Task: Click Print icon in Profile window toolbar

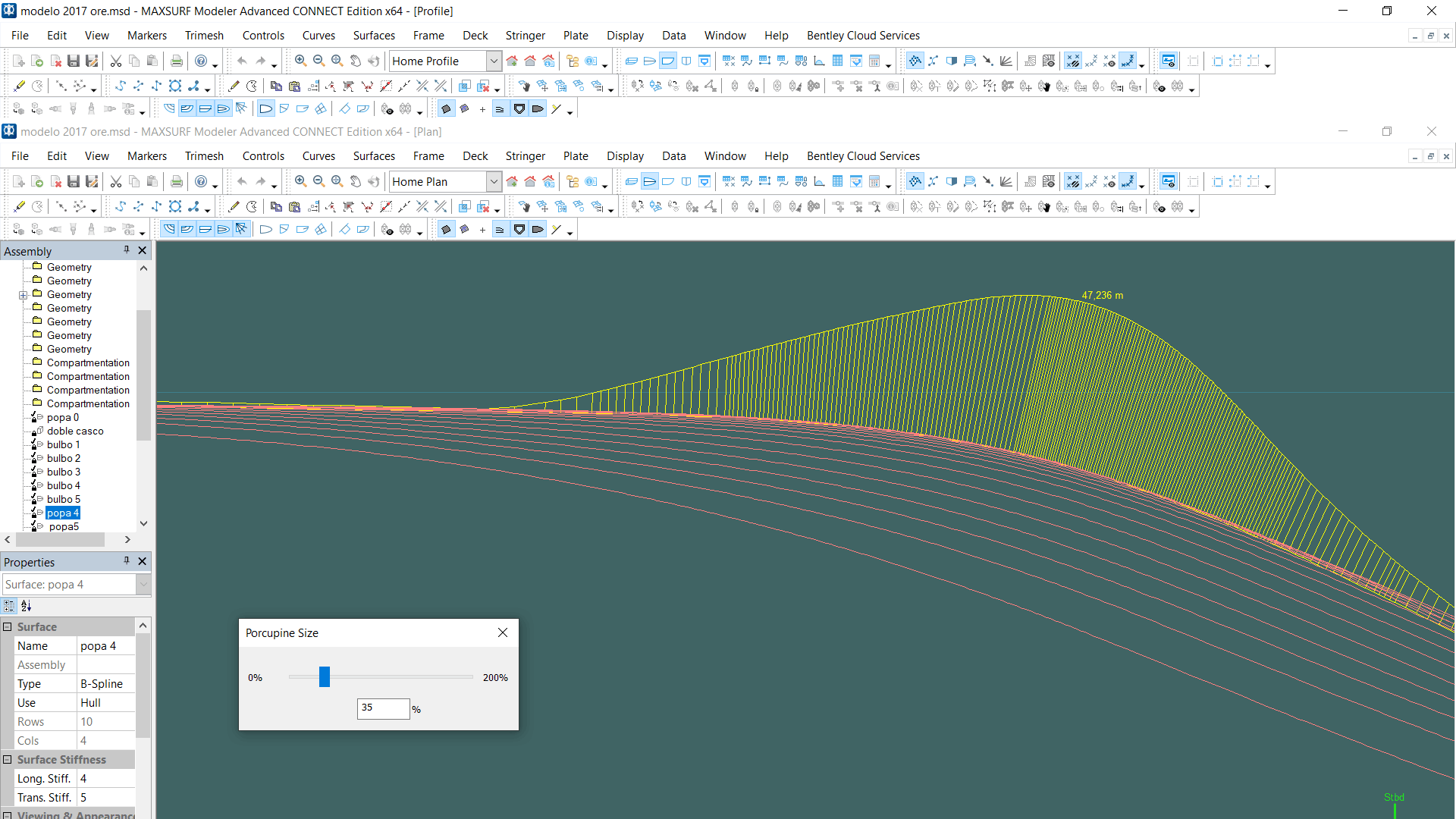Action: point(177,61)
